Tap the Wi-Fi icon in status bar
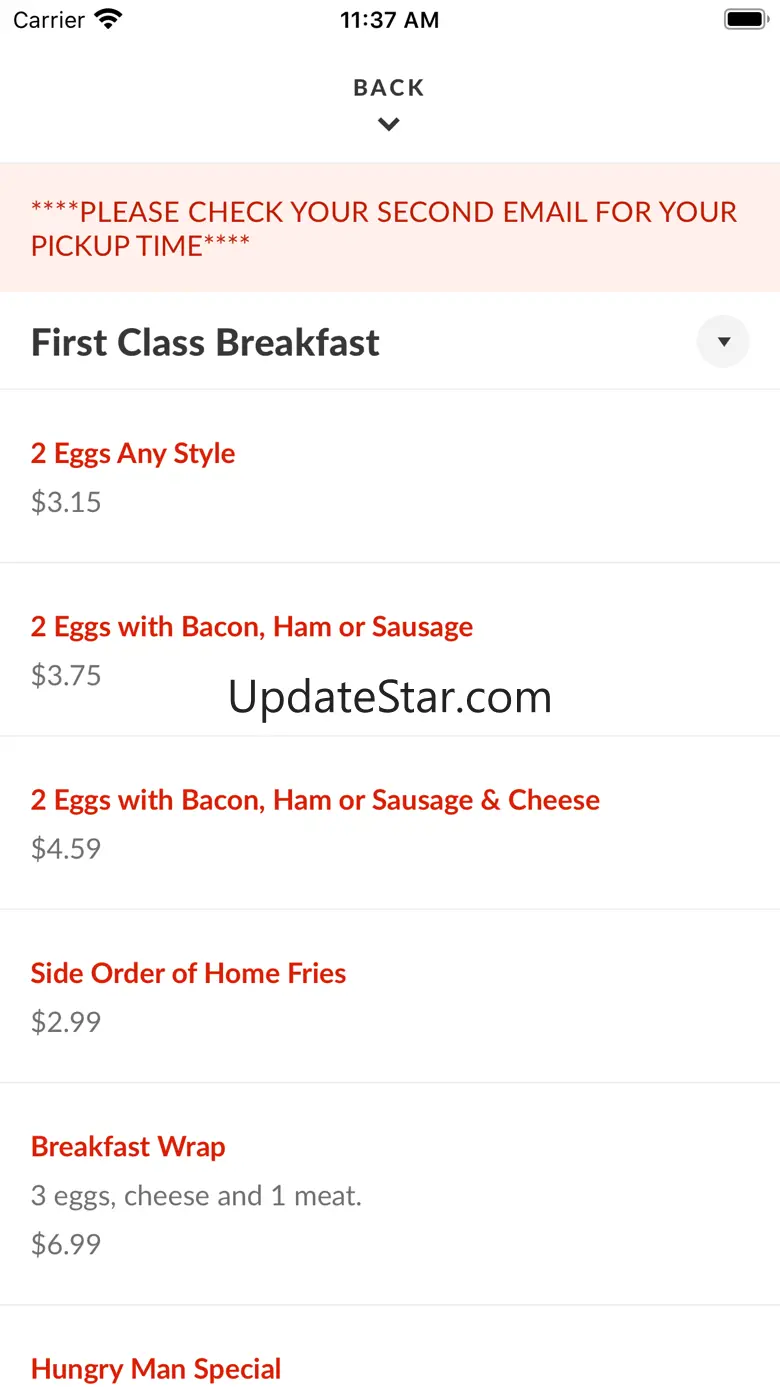This screenshot has width=780, height=1387. (x=107, y=20)
